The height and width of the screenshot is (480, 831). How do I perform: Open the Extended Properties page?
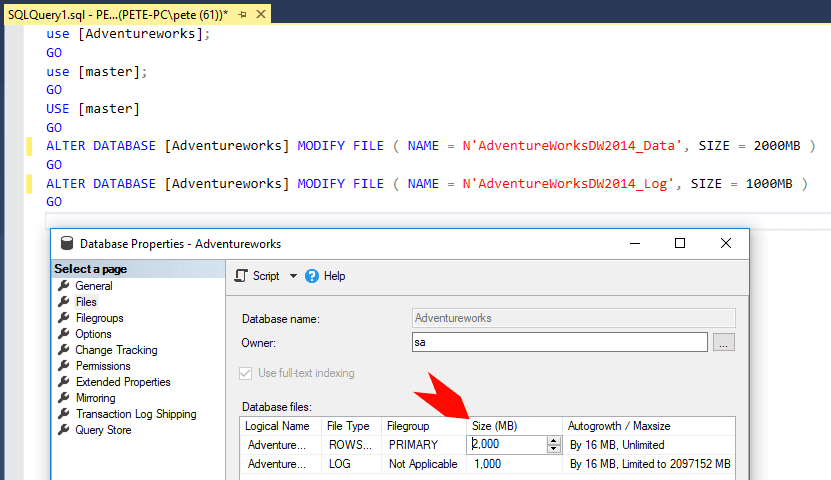pyautogui.click(x=123, y=381)
